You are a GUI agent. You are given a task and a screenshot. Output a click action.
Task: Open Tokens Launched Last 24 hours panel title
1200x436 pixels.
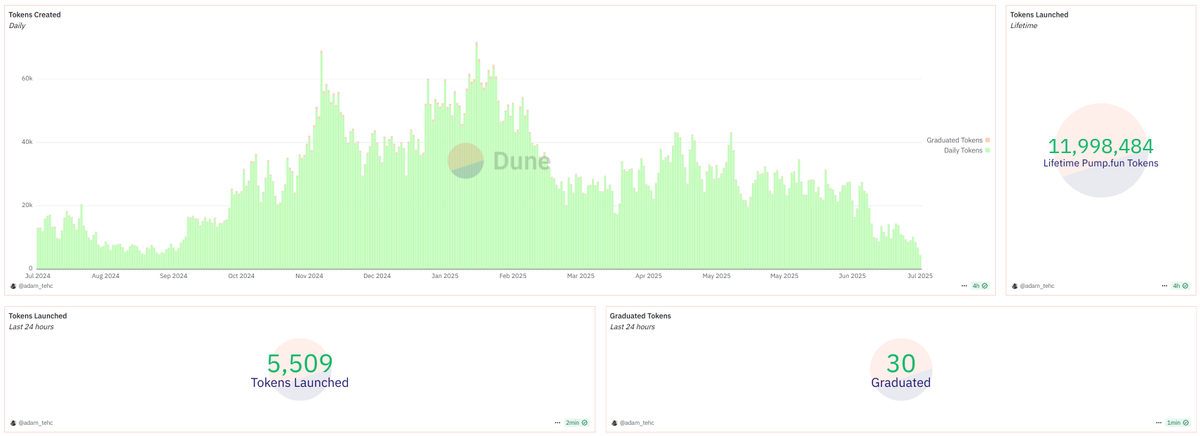[38, 316]
